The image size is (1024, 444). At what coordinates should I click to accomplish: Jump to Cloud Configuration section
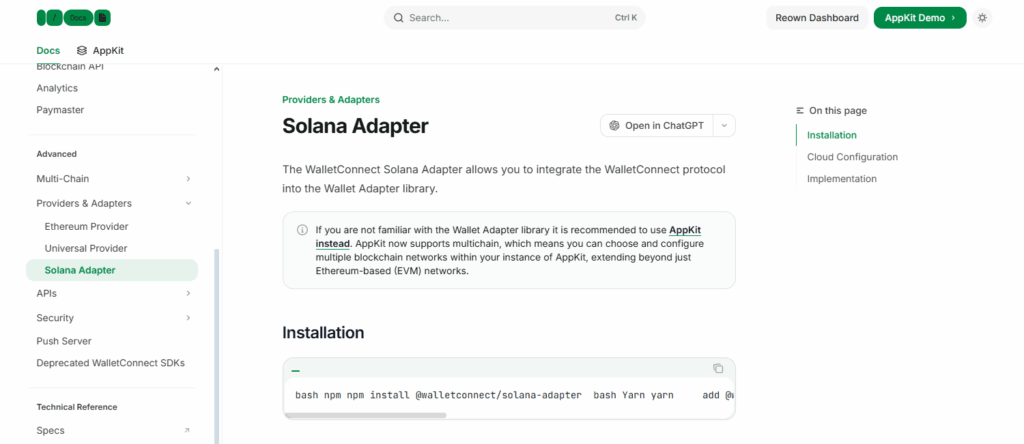tap(852, 157)
